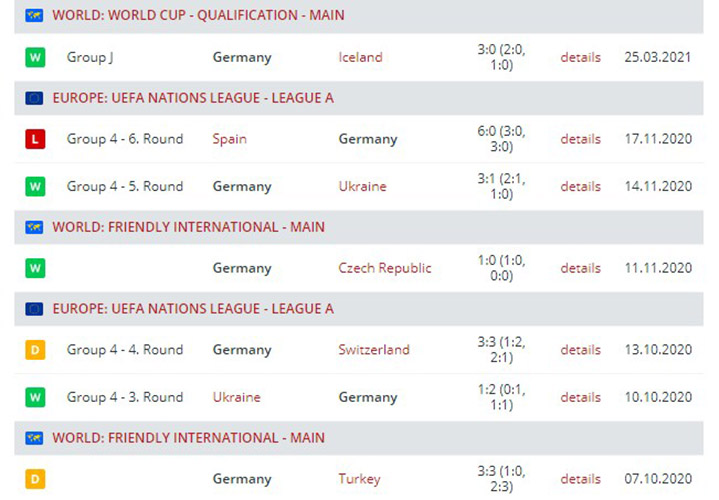Open the Czech Republic team link
Image resolution: width=719 pixels, height=500 pixels.
(385, 268)
